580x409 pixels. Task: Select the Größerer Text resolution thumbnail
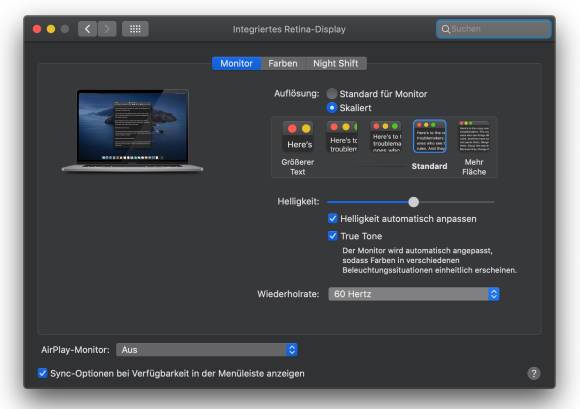click(x=299, y=137)
